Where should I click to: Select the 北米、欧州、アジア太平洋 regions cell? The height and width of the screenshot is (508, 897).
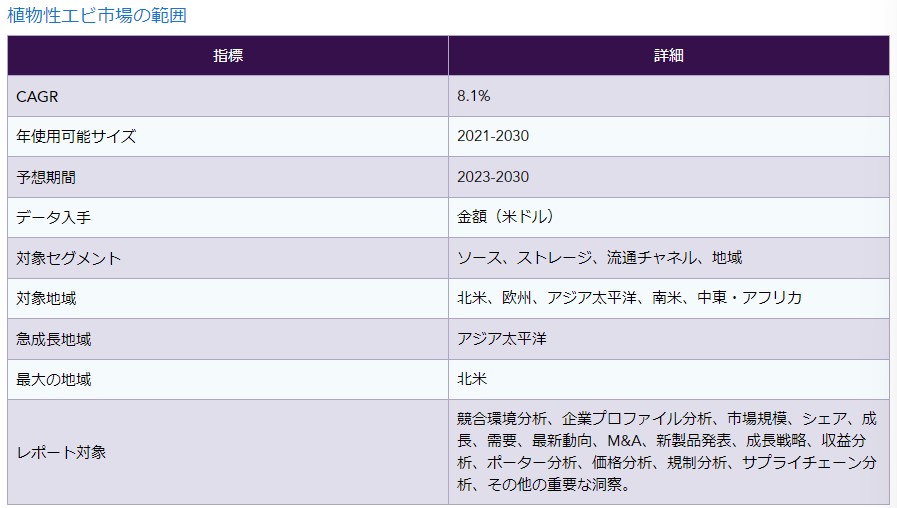point(669,299)
